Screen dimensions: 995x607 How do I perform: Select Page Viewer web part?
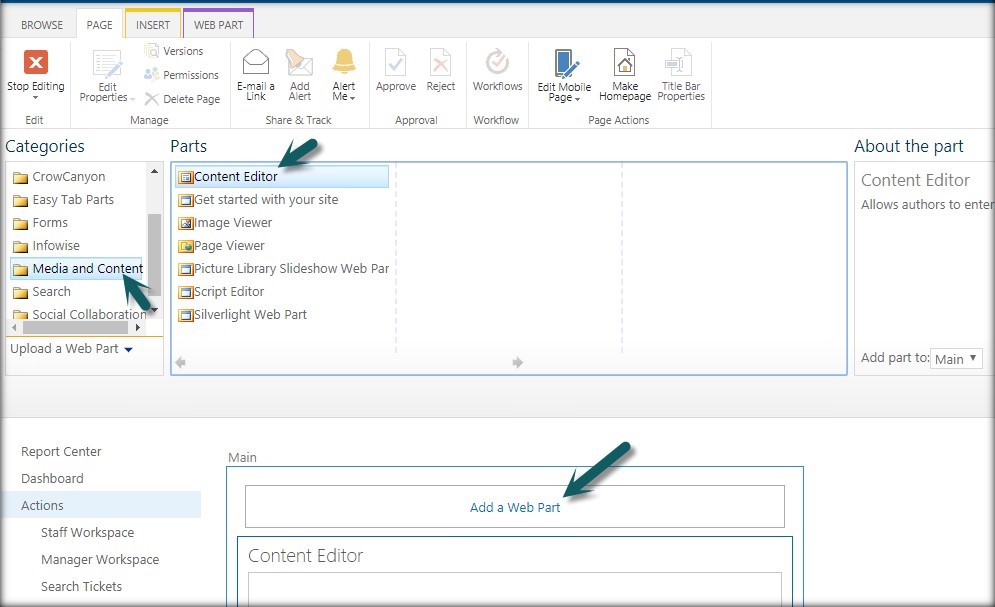coord(221,245)
